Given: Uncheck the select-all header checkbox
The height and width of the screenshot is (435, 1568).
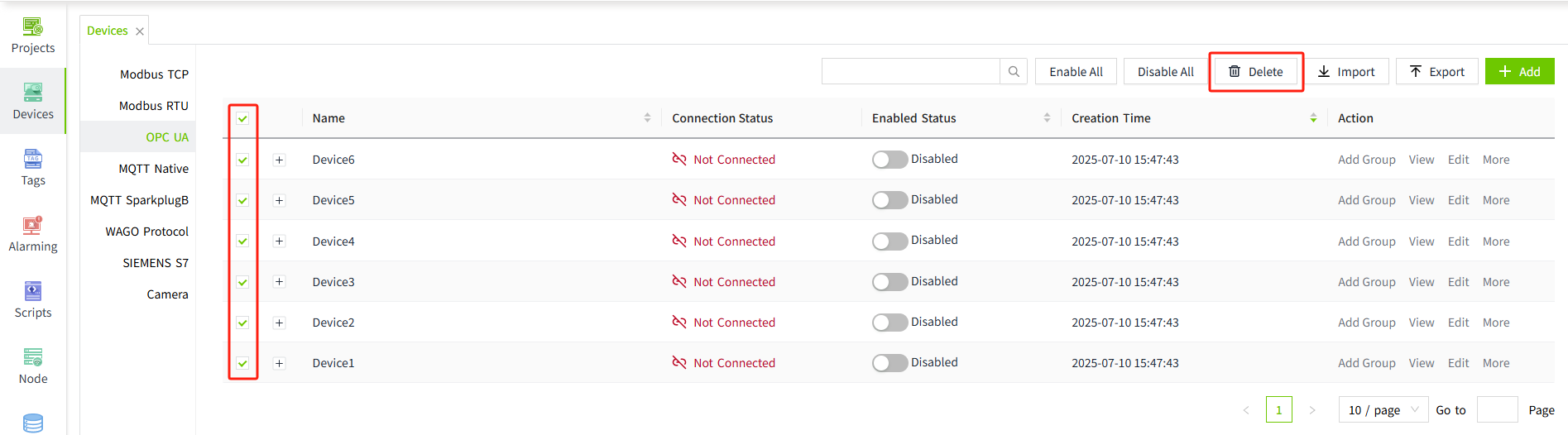Looking at the screenshot, I should tap(242, 118).
